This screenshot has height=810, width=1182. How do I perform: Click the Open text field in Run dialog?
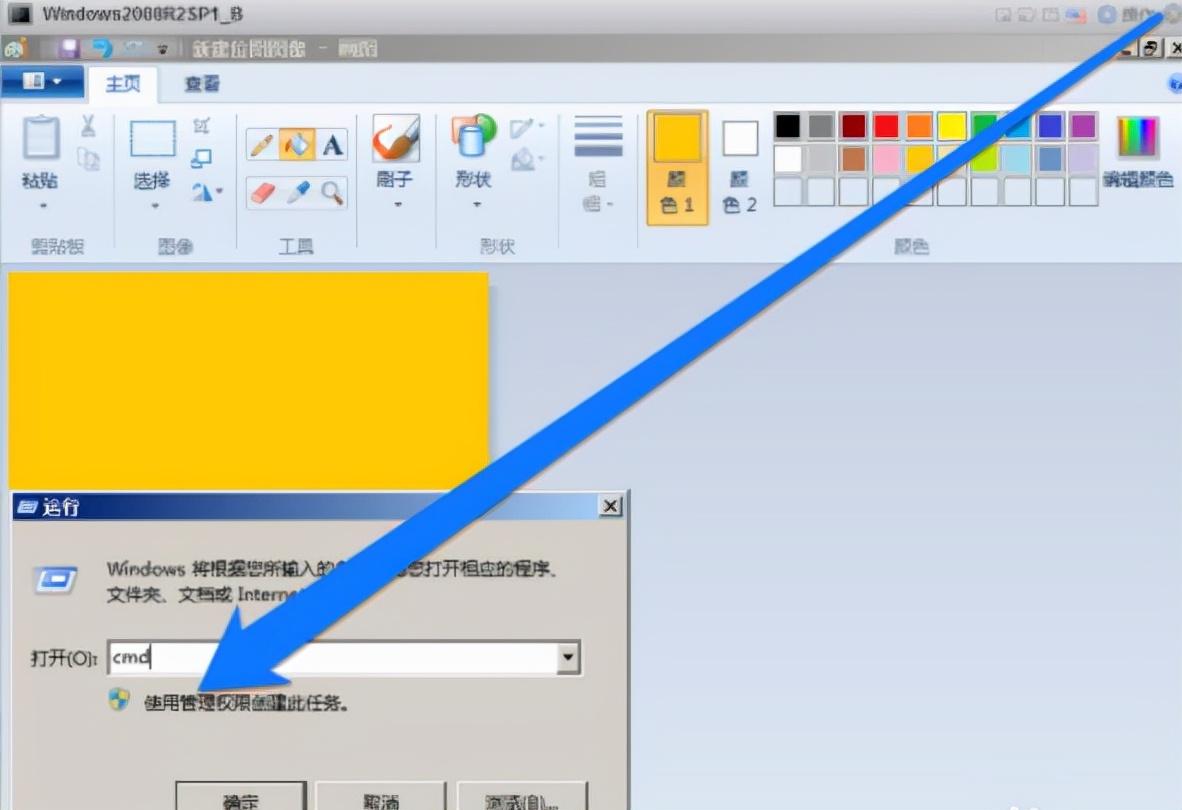pyautogui.click(x=332, y=657)
